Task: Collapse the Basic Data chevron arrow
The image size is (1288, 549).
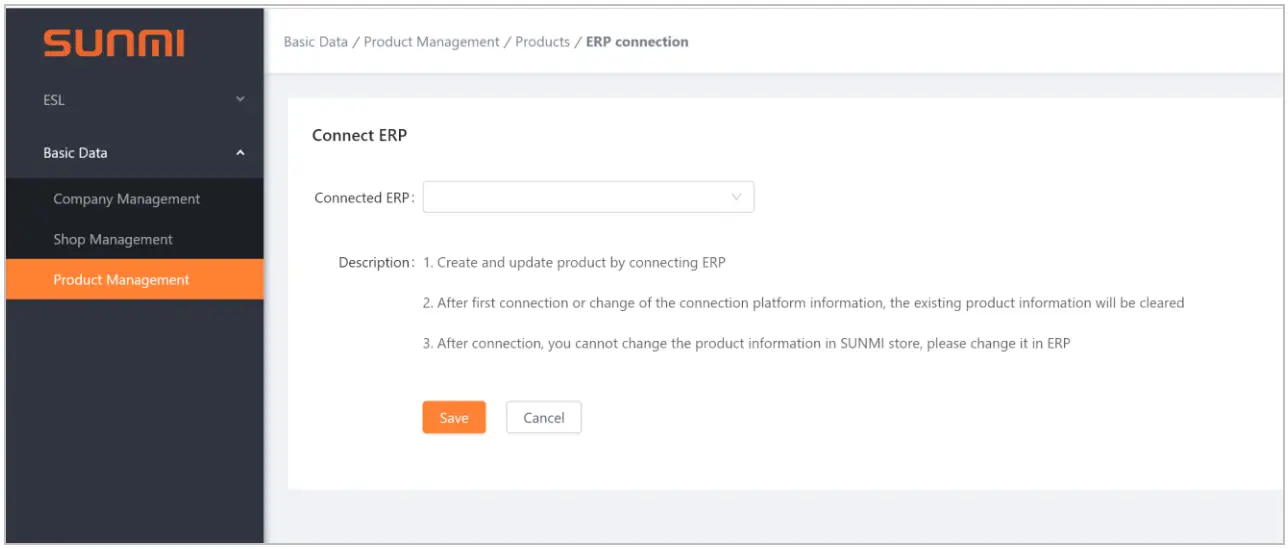Action: click(240, 153)
